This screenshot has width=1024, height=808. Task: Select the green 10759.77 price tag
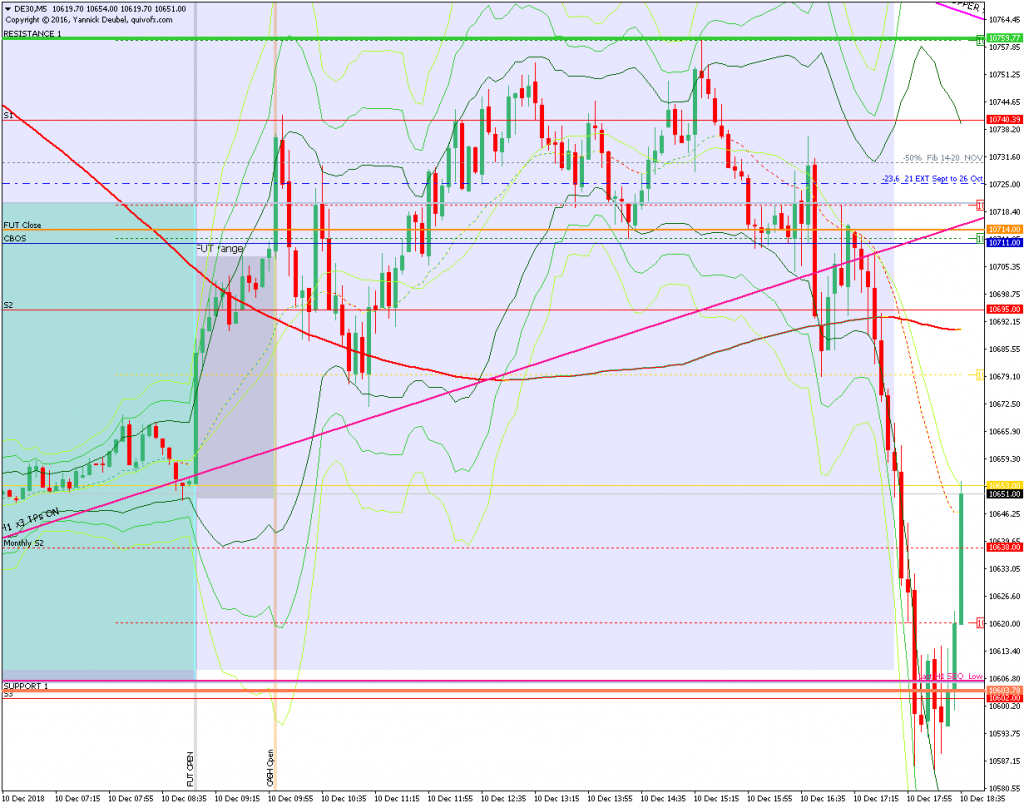point(1003,38)
